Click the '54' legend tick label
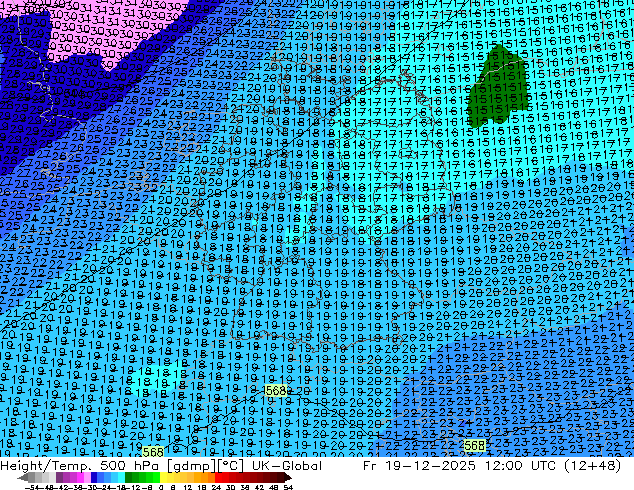Image resolution: width=634 pixels, height=490 pixels. (x=288, y=487)
